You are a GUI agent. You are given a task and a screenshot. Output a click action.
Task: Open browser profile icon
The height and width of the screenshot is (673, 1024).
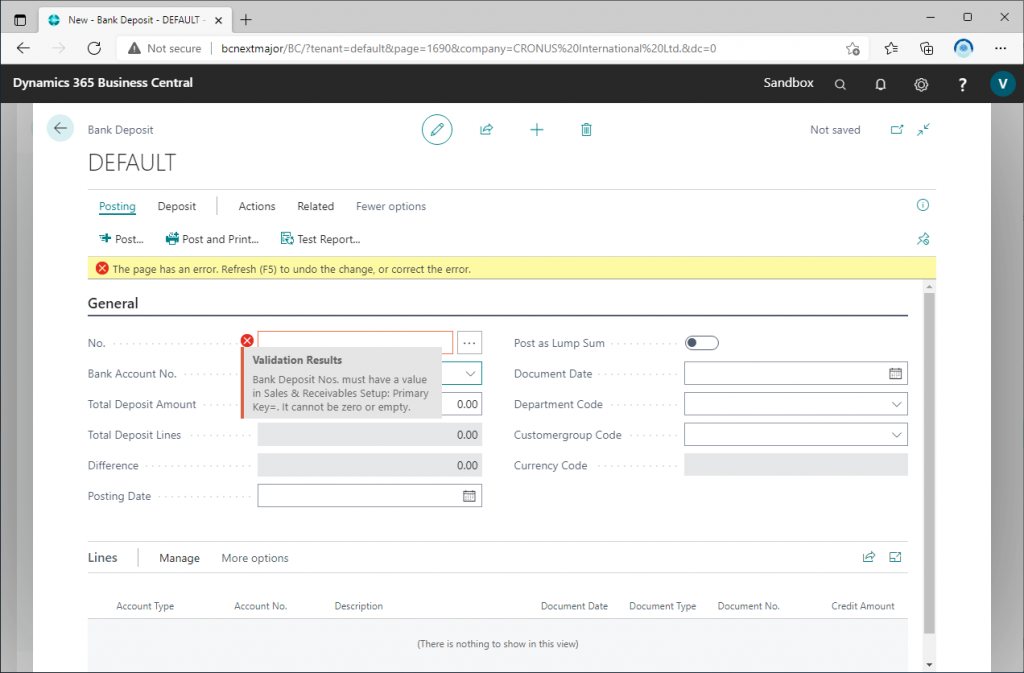(x=963, y=48)
